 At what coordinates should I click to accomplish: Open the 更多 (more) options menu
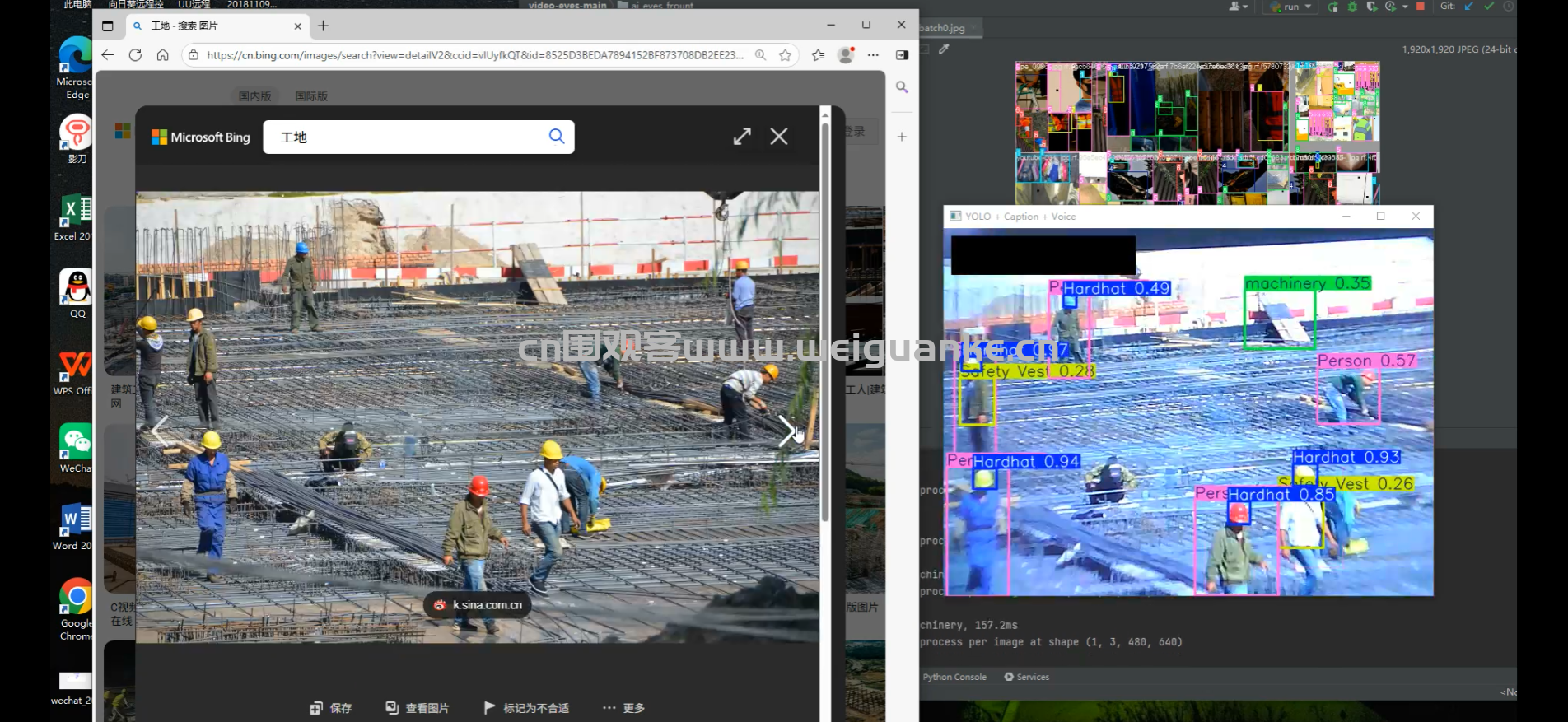point(623,708)
